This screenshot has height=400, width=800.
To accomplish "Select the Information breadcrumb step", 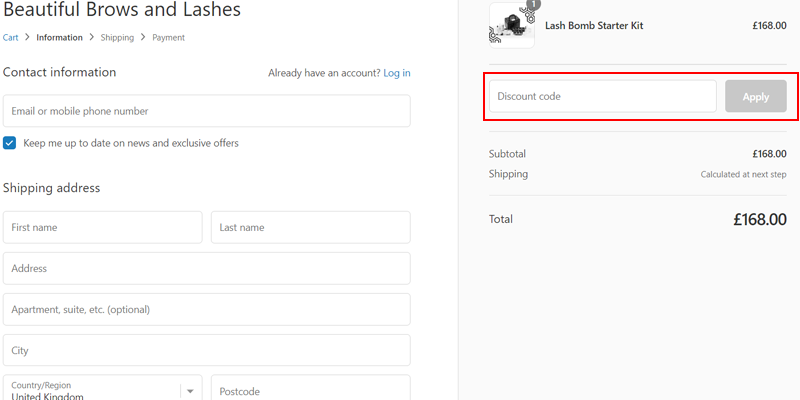I will 59,38.
